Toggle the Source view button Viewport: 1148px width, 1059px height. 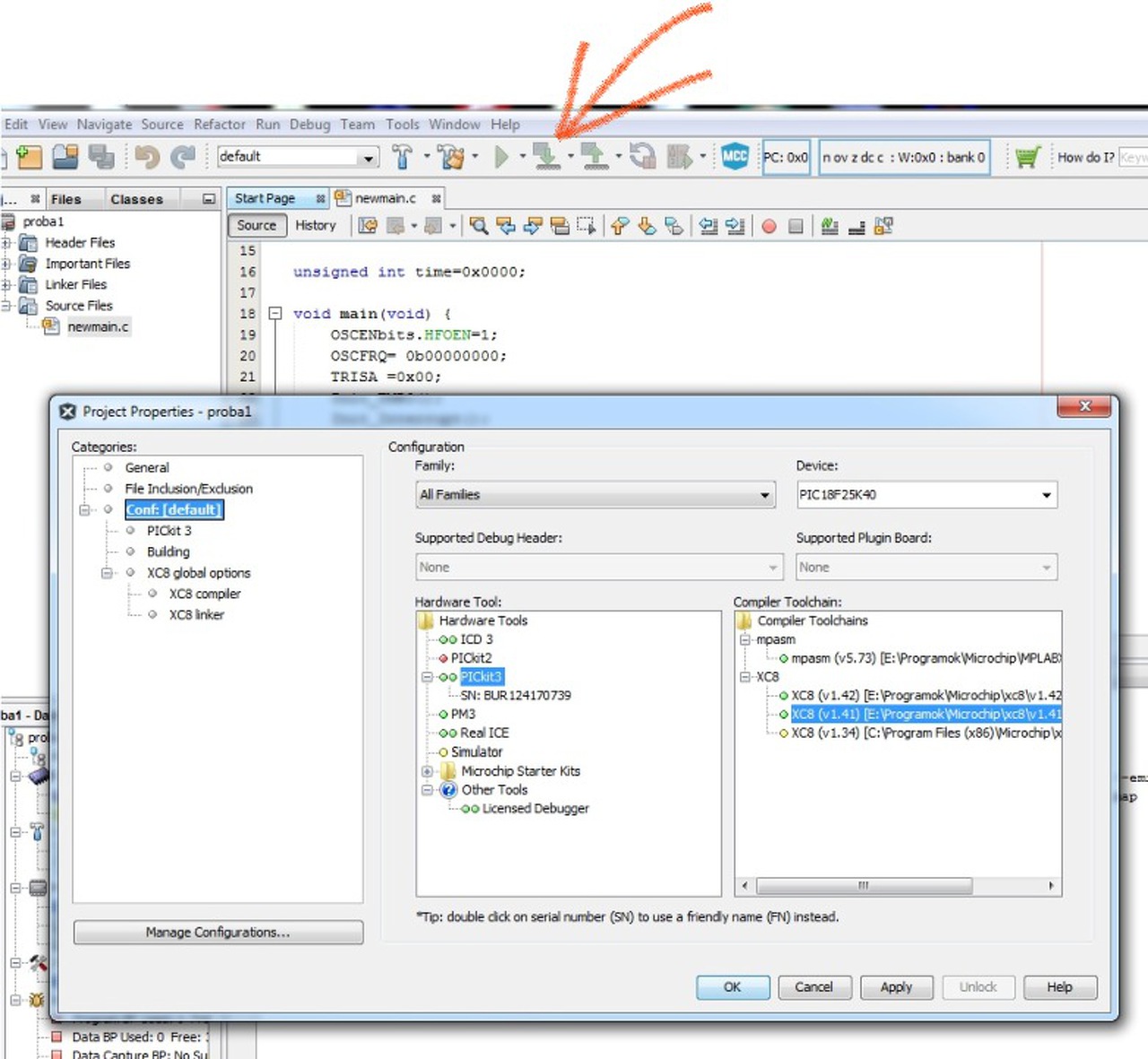pyautogui.click(x=257, y=226)
